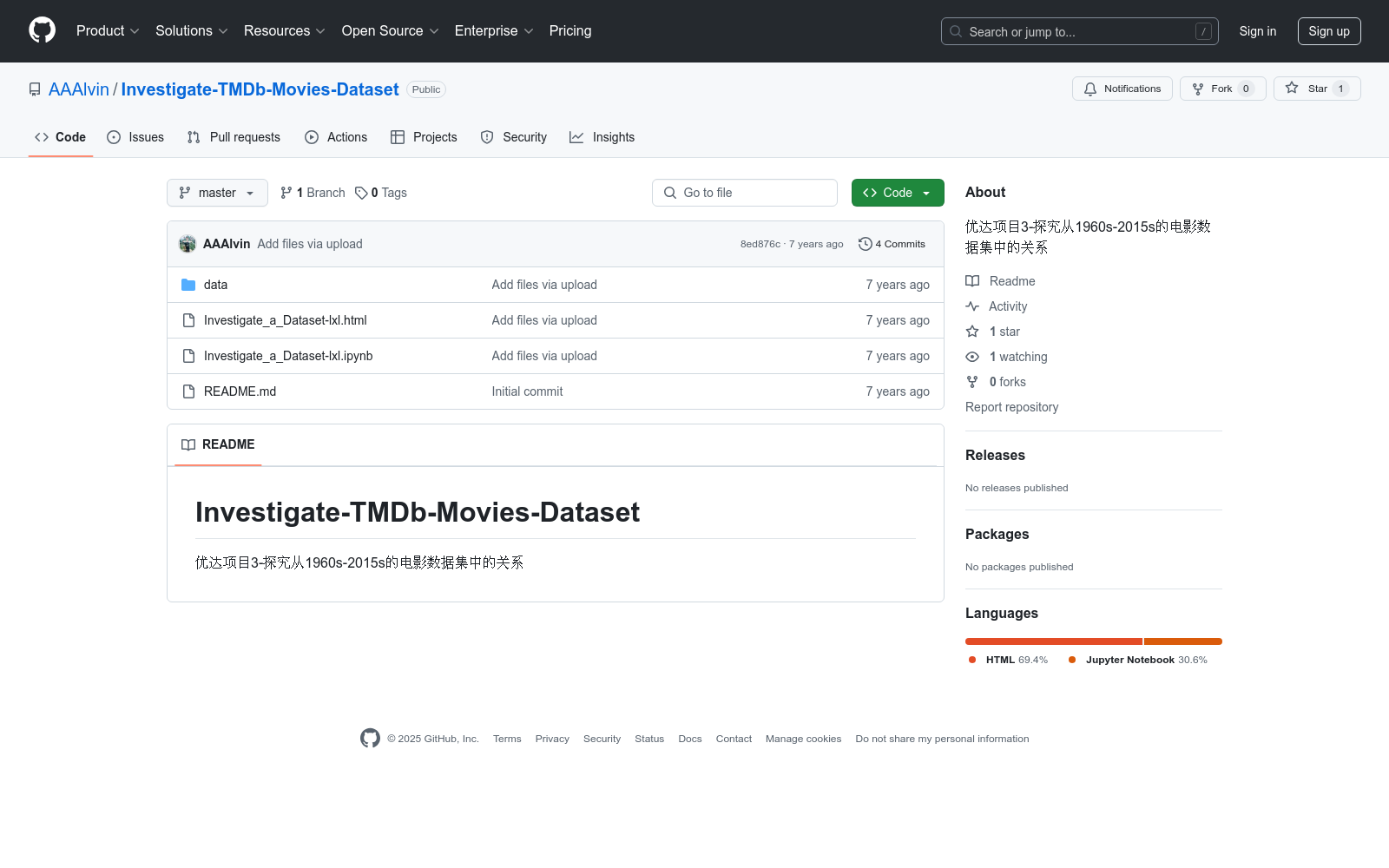Open the data folder

click(215, 285)
